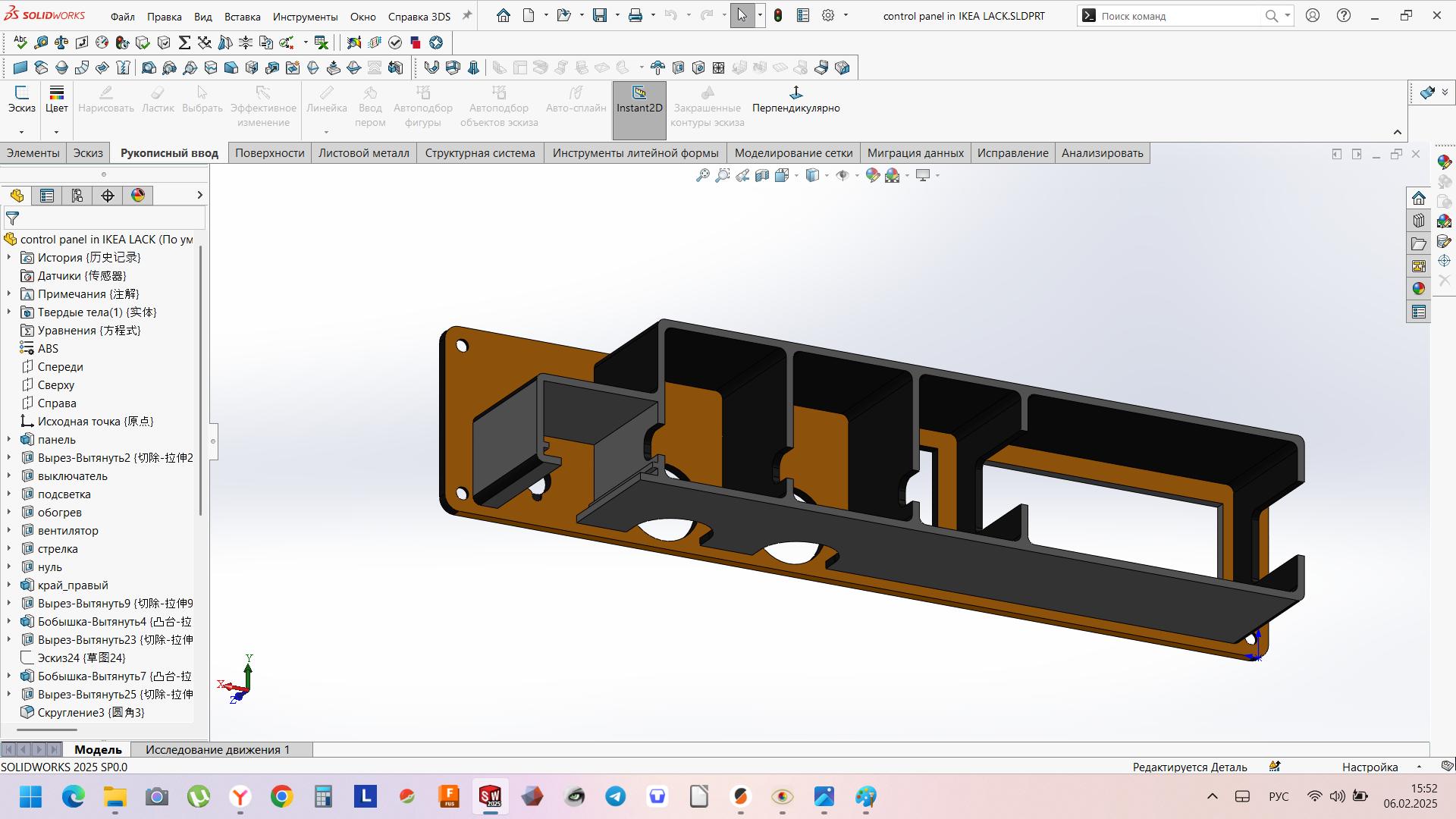
Task: Click the Save icon in the title toolbar
Action: pyautogui.click(x=600, y=15)
